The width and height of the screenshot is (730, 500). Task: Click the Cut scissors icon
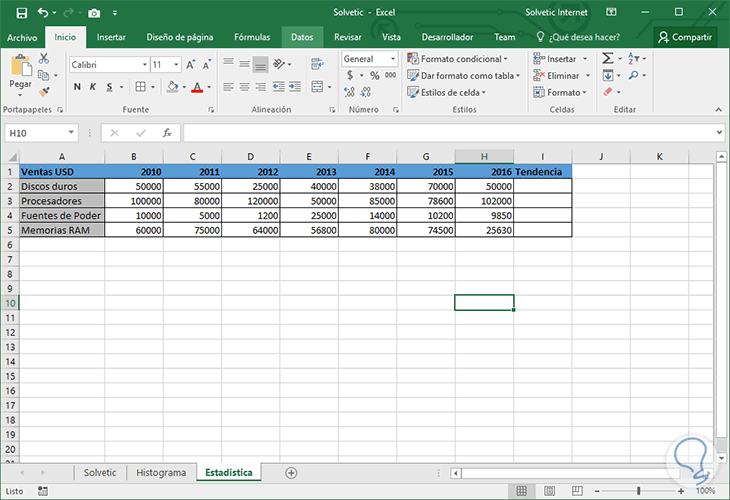tap(44, 60)
